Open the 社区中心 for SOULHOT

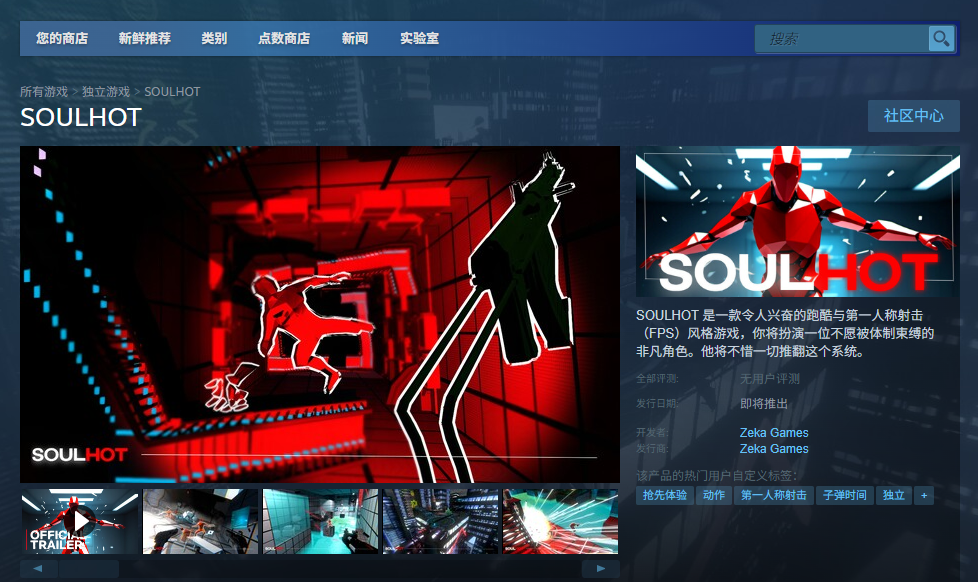[x=913, y=115]
